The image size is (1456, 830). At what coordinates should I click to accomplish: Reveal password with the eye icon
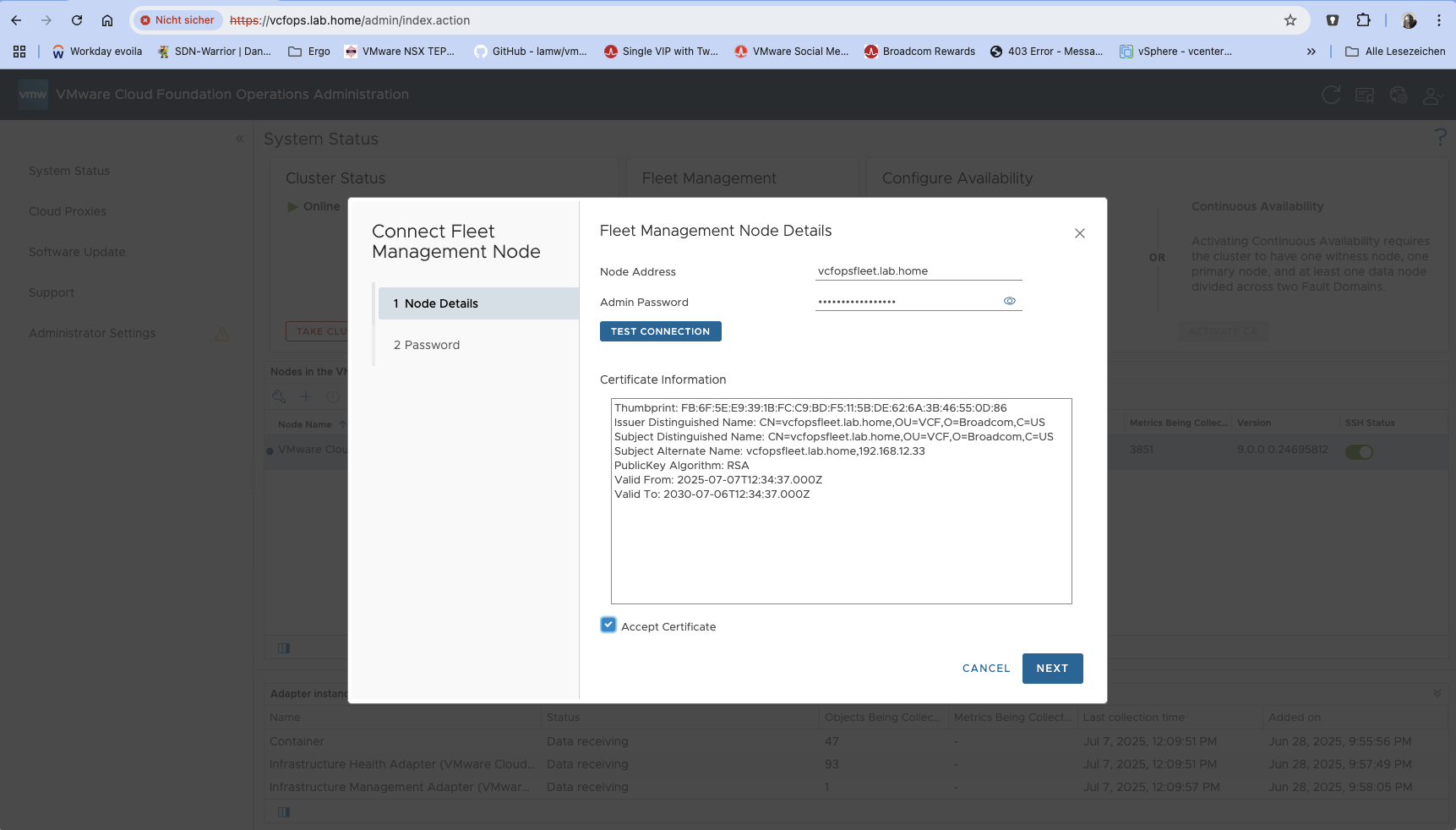(1009, 301)
